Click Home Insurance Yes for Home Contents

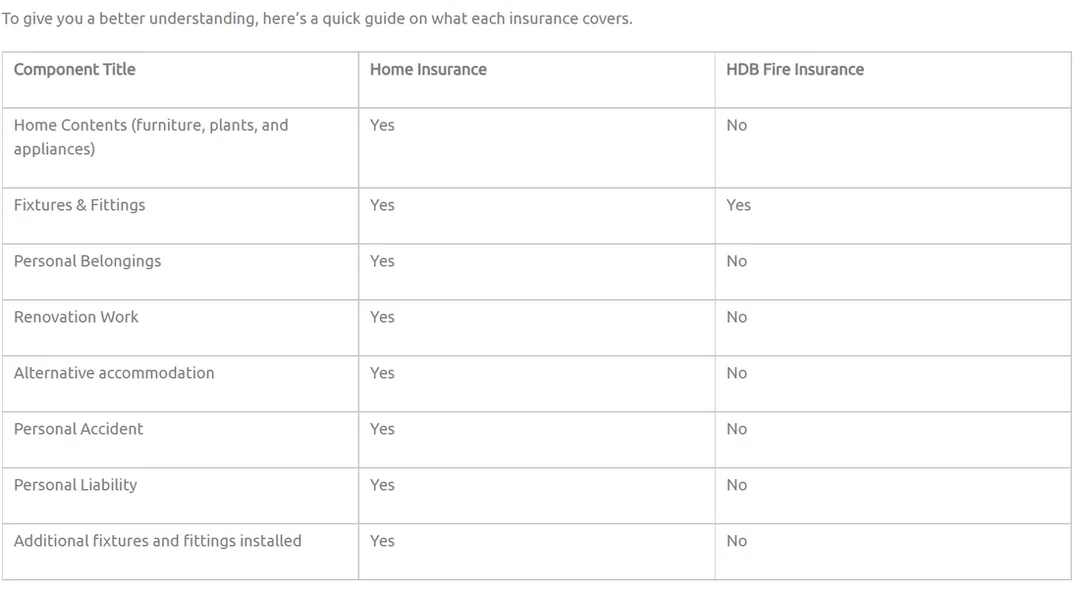pos(382,125)
